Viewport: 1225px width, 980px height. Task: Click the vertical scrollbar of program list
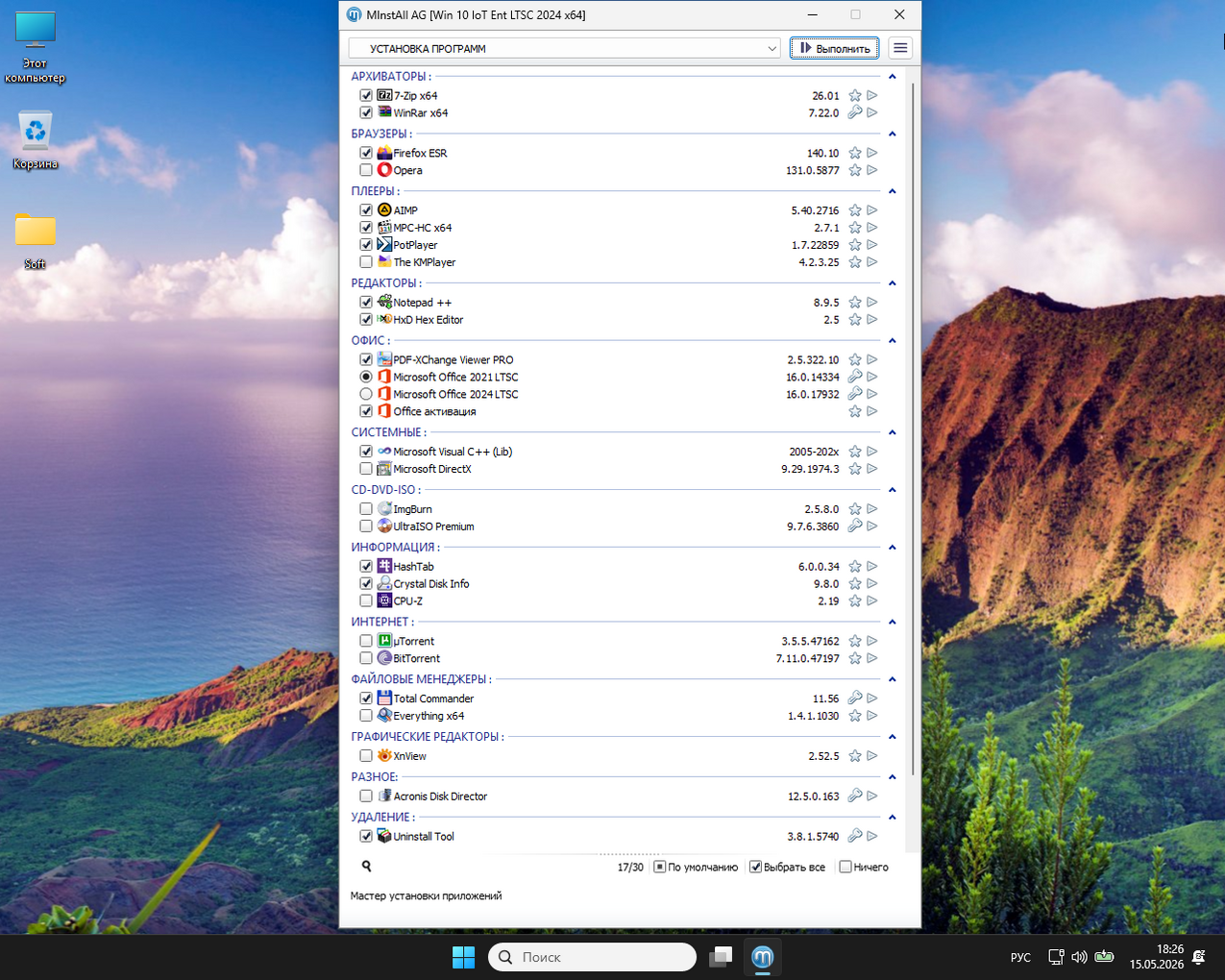[913, 430]
